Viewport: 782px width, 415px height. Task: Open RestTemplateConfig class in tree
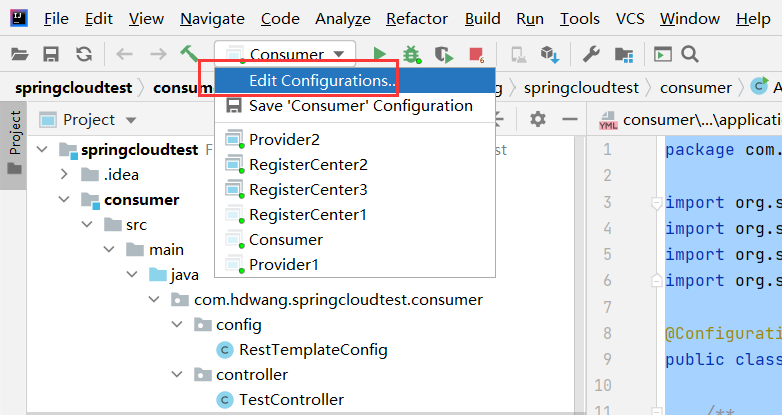point(313,350)
